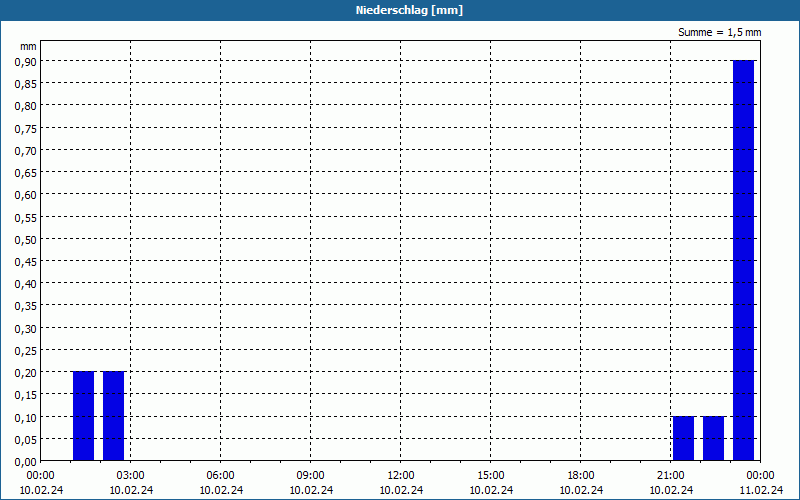Click the mm unit label above the y-axis
The height and width of the screenshot is (500, 800).
(28, 46)
